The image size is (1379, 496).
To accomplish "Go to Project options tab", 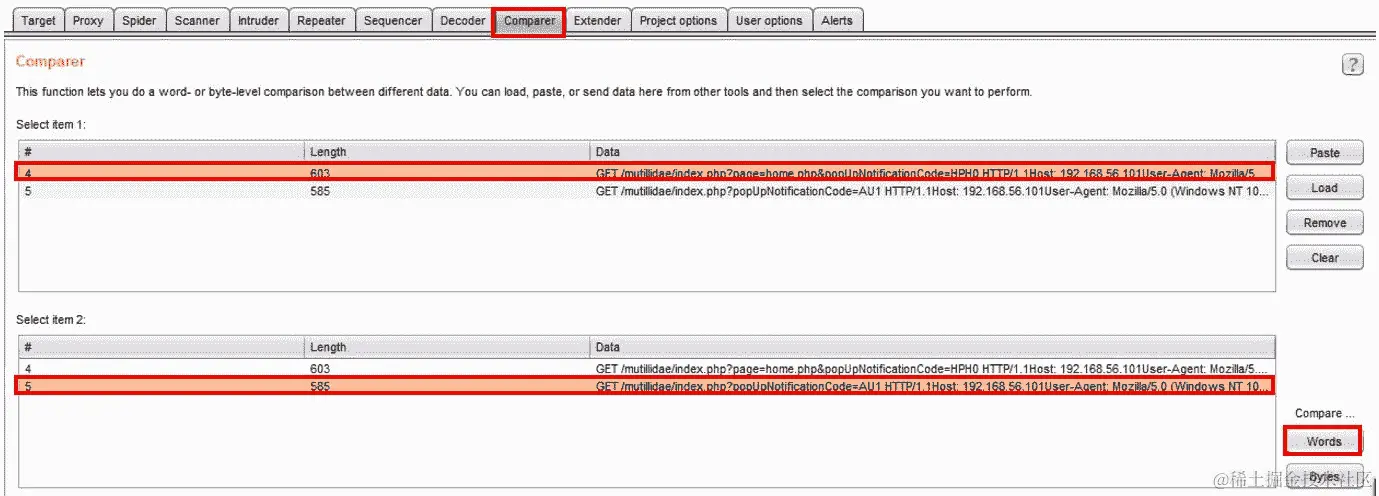I will click(x=678, y=20).
